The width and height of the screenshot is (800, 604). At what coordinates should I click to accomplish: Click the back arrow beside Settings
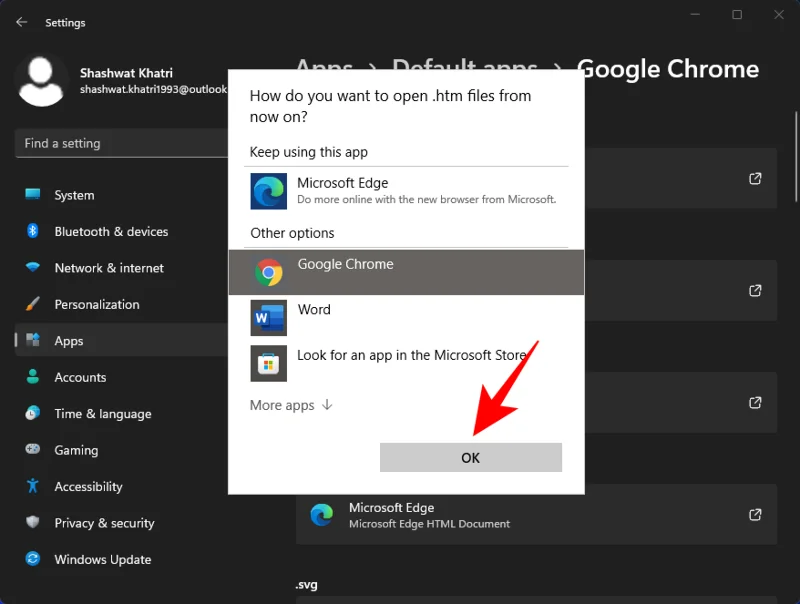point(21,22)
